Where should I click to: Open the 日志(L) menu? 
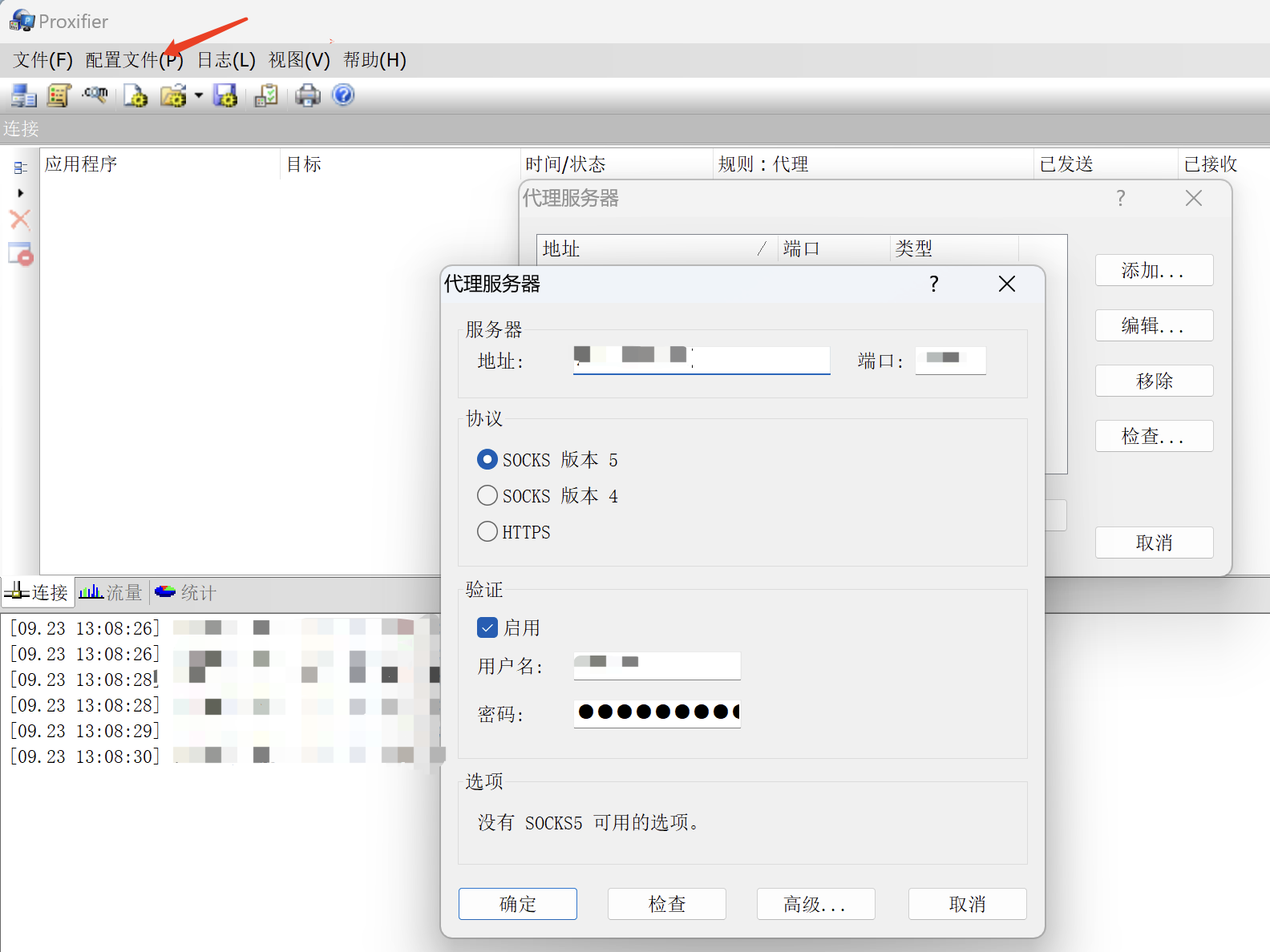click(x=226, y=60)
